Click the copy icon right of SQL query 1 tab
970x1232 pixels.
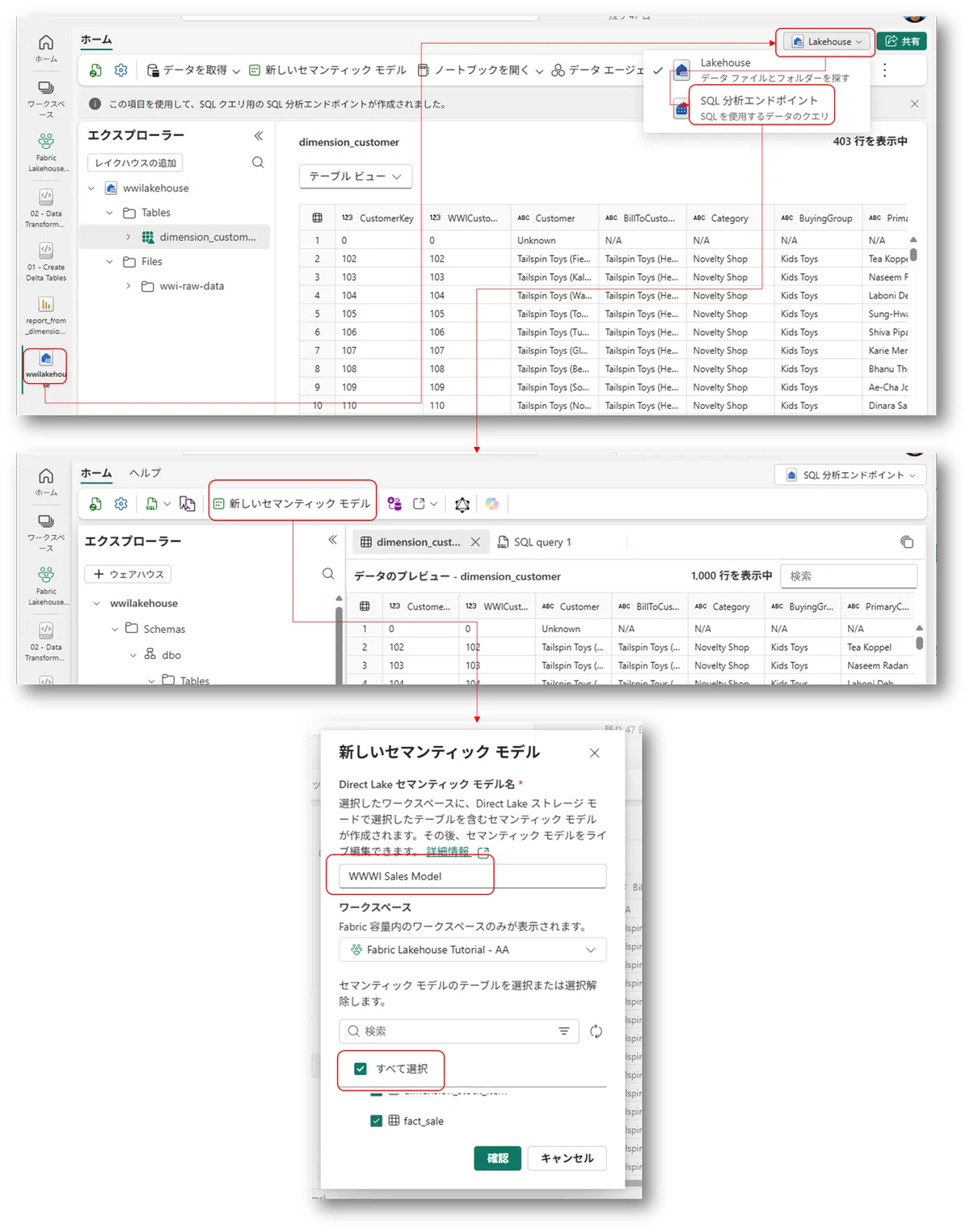coord(907,542)
